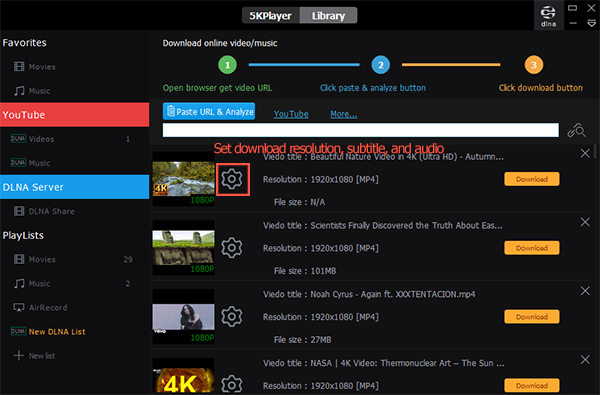Click the URL input field

click(x=360, y=130)
